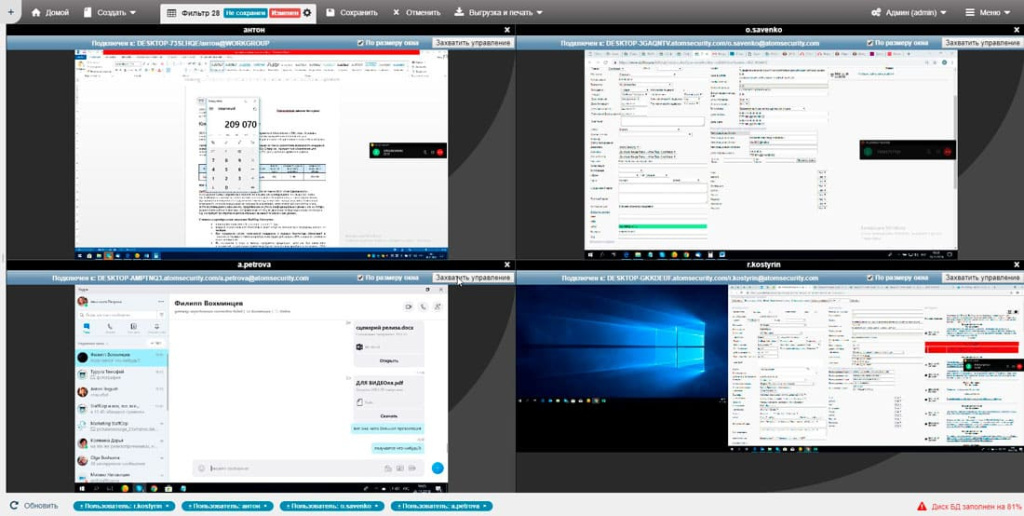This screenshot has width=1024, height=516.
Task: Select the Фильтр 28 tab
Action: pyautogui.click(x=192, y=13)
